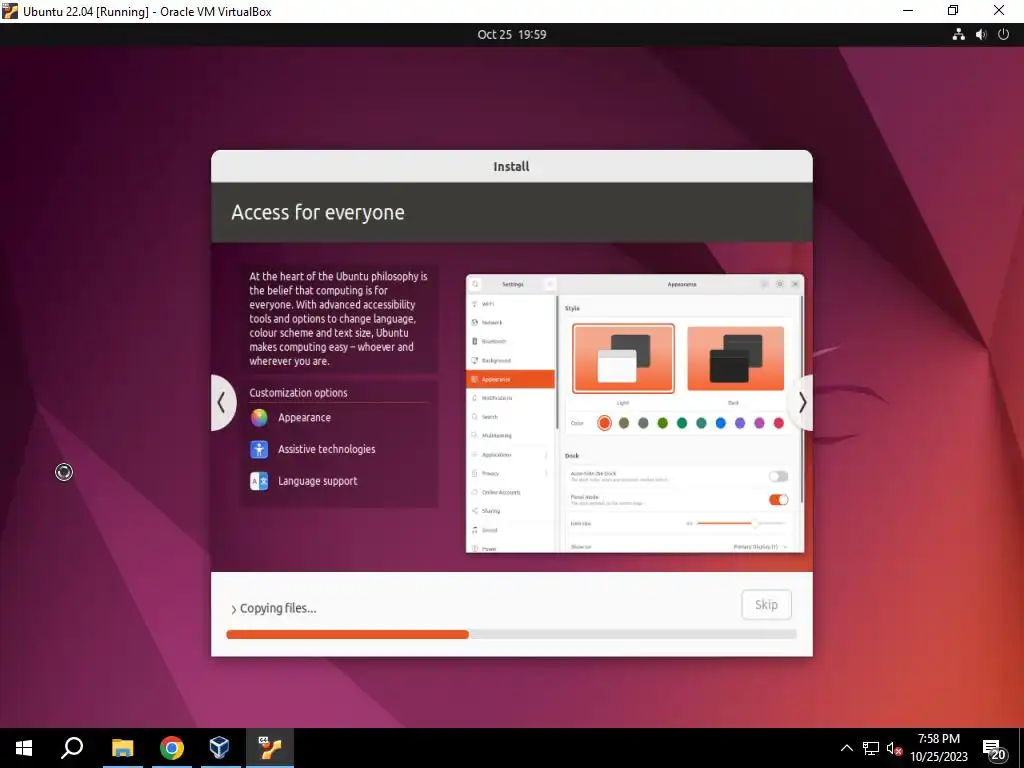Open the Windows clock showing 7:58 PM
The width and height of the screenshot is (1024, 768).
[x=939, y=748]
